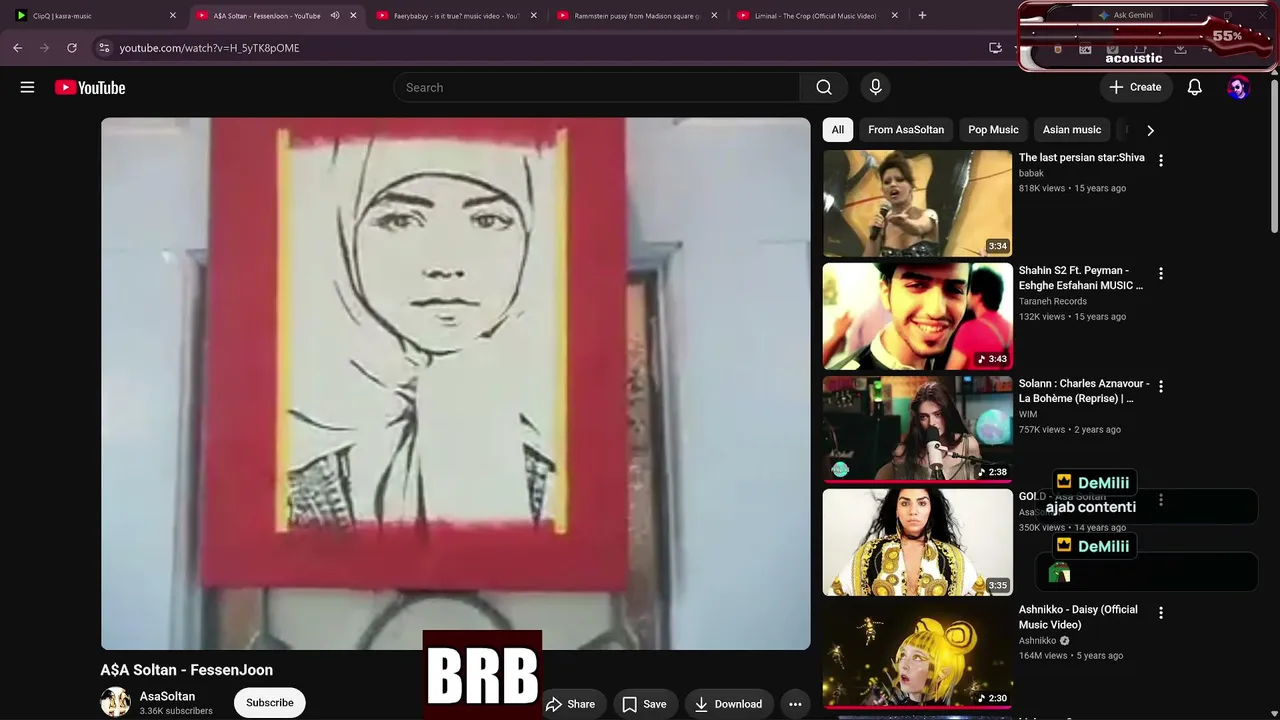
Task: Open the account avatar menu
Action: tap(1238, 87)
